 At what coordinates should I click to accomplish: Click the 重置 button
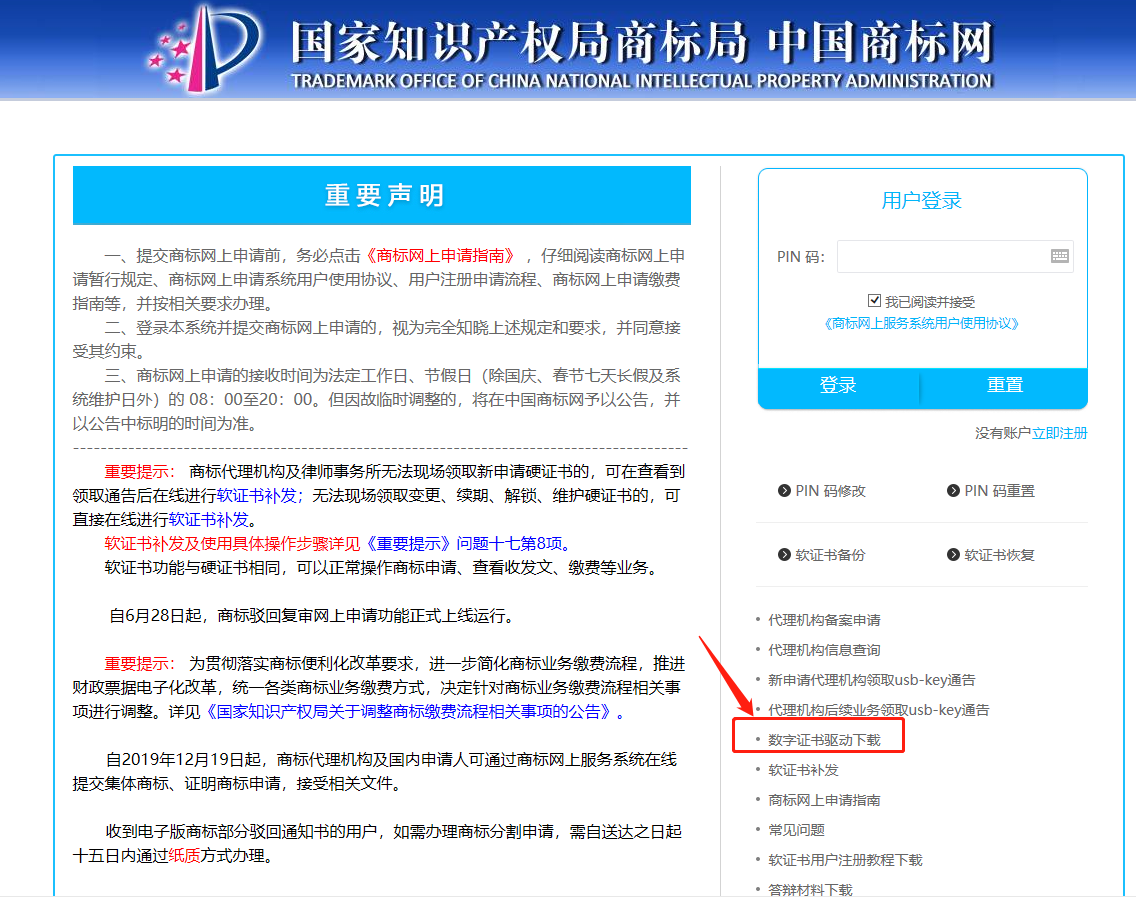pos(1005,386)
